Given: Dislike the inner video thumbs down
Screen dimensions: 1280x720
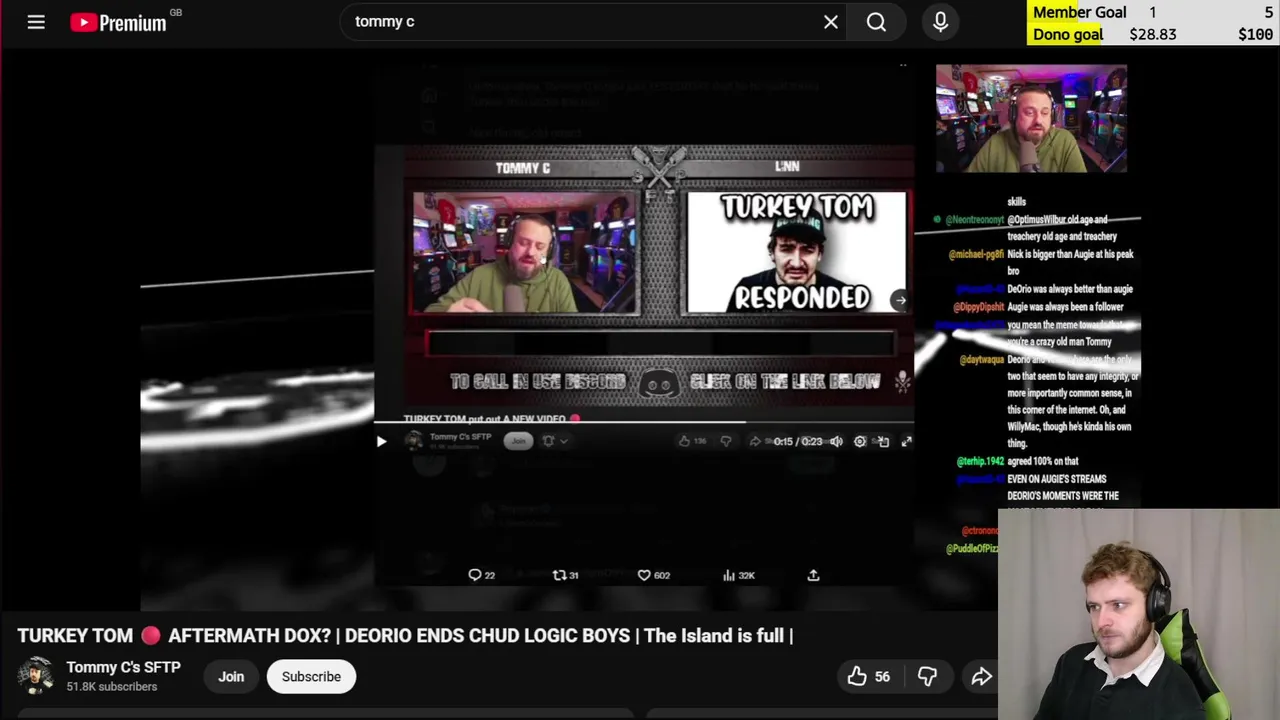Looking at the screenshot, I should pyautogui.click(x=726, y=441).
